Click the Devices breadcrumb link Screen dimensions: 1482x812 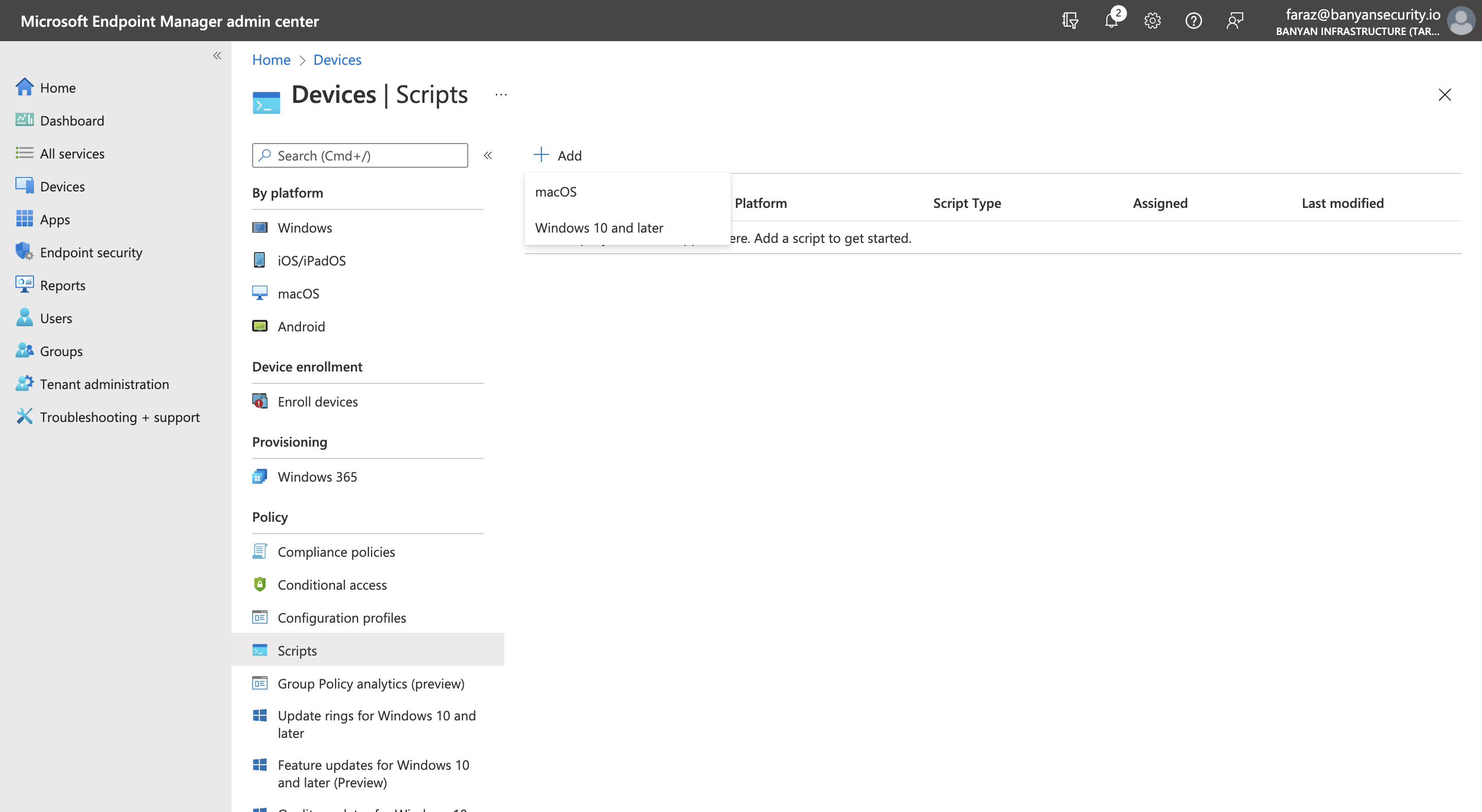click(337, 60)
